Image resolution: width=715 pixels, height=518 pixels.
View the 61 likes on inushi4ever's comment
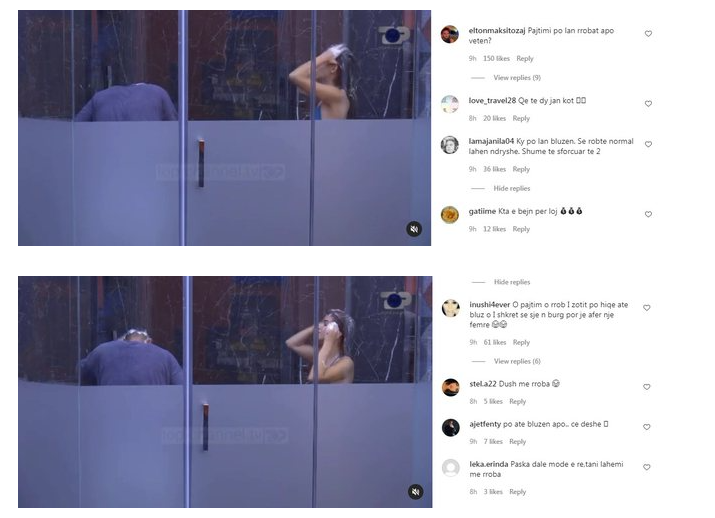(495, 342)
